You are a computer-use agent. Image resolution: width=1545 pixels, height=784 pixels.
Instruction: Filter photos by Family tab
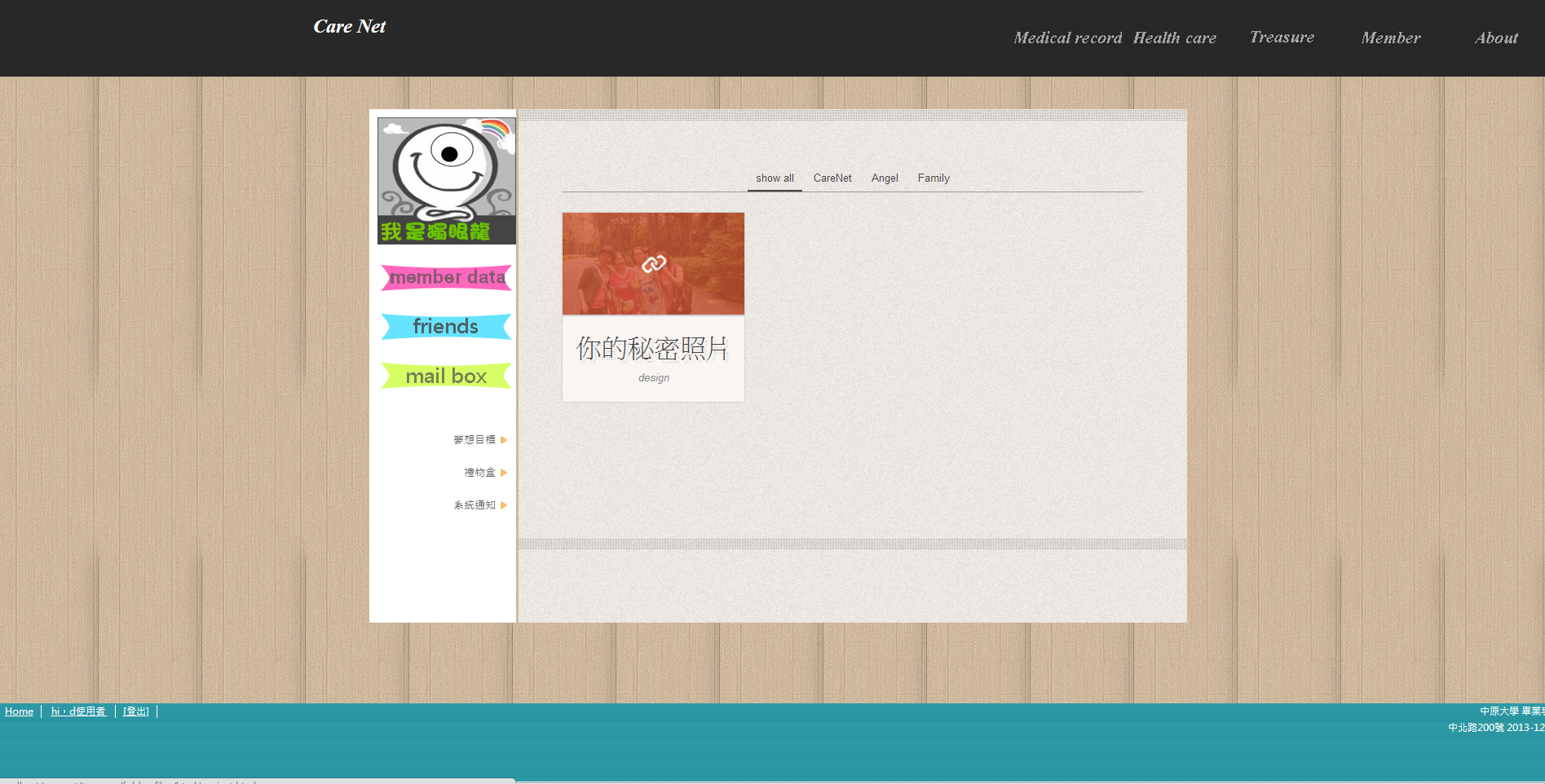point(934,178)
